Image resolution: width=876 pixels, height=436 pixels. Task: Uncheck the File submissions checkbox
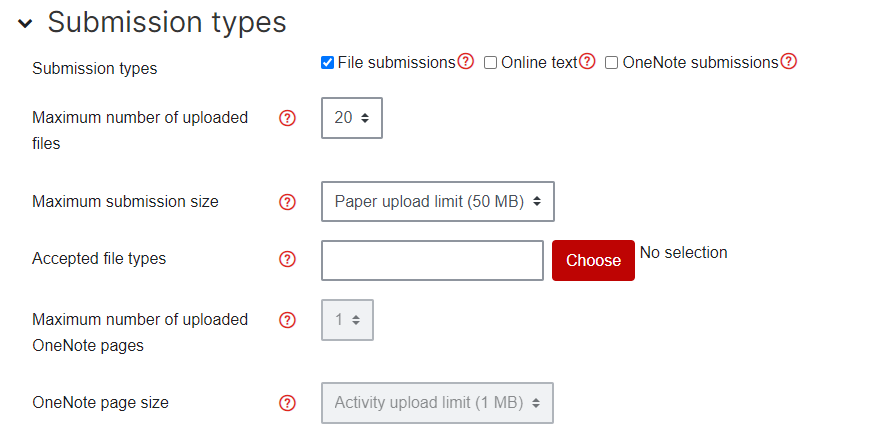click(327, 63)
